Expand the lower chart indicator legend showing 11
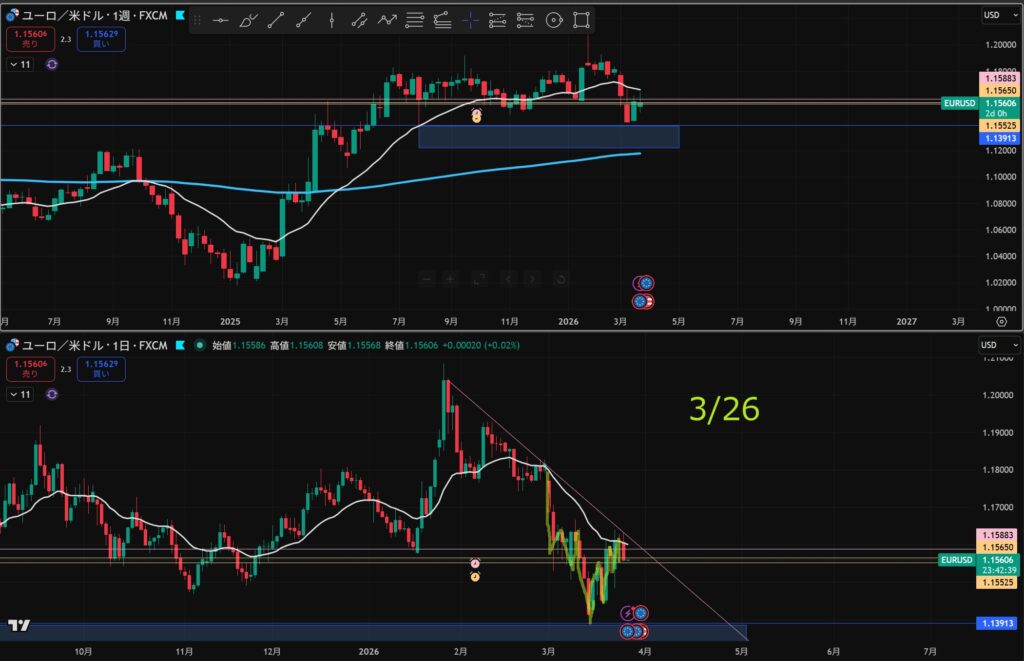Image resolution: width=1024 pixels, height=661 pixels. [x=20, y=395]
